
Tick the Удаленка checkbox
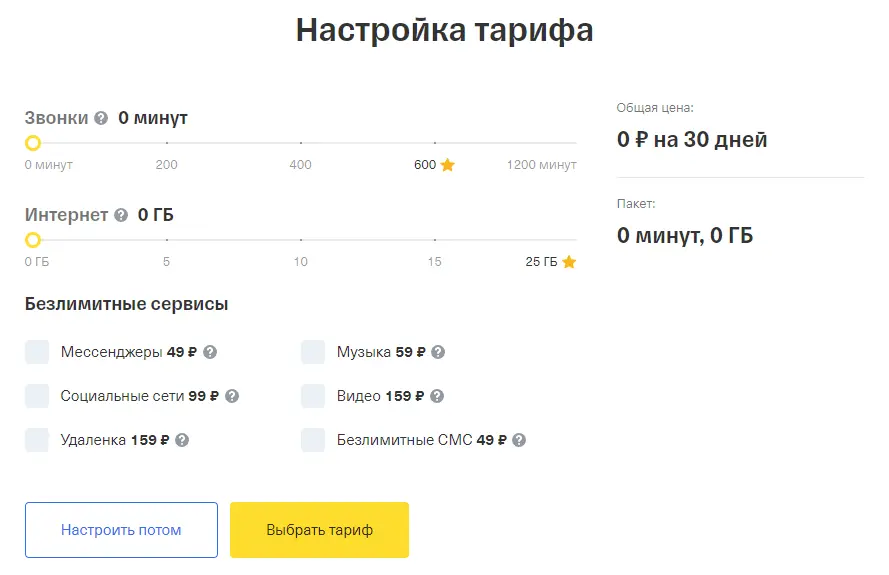coord(37,440)
